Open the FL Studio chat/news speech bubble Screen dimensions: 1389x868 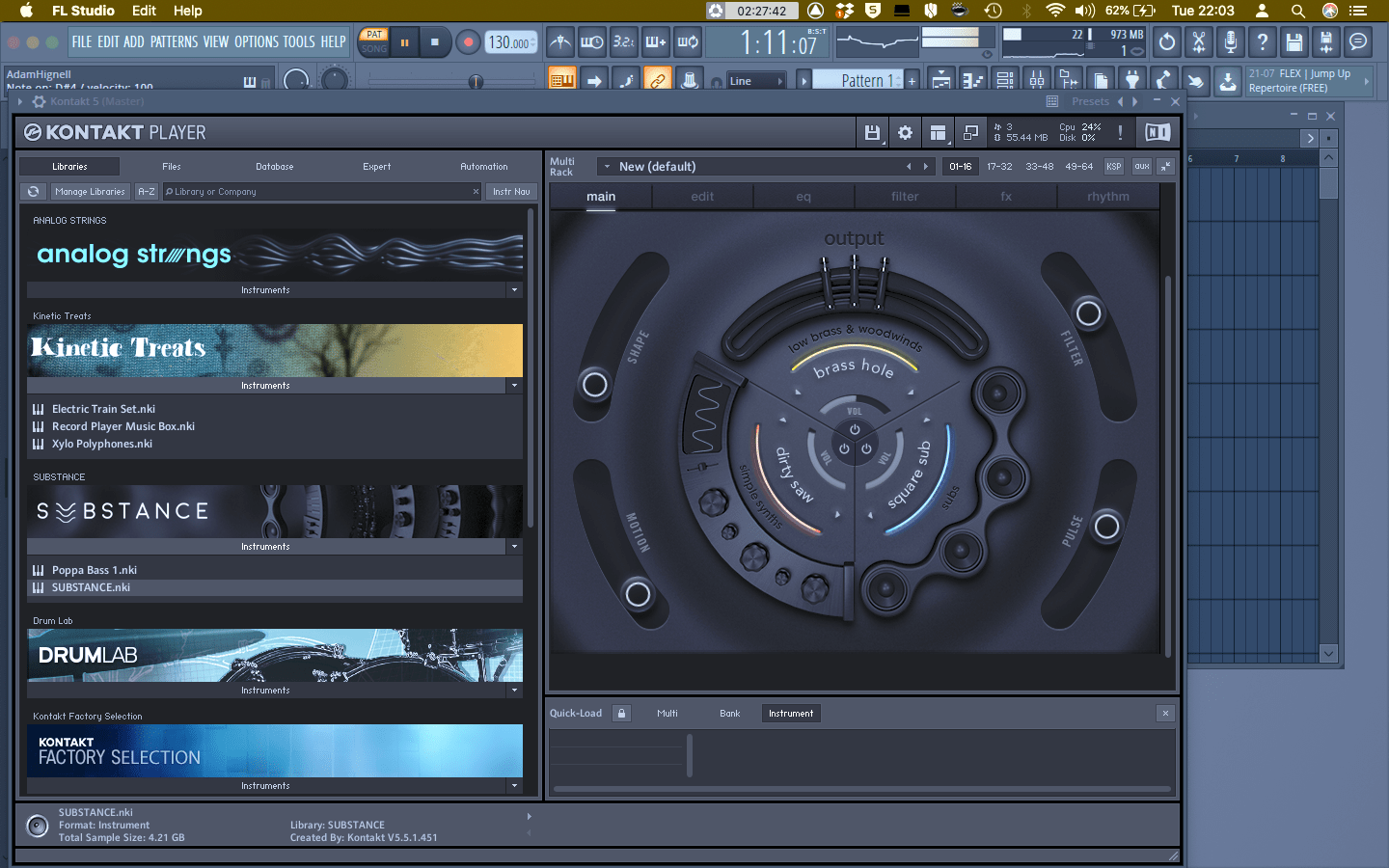1358,41
